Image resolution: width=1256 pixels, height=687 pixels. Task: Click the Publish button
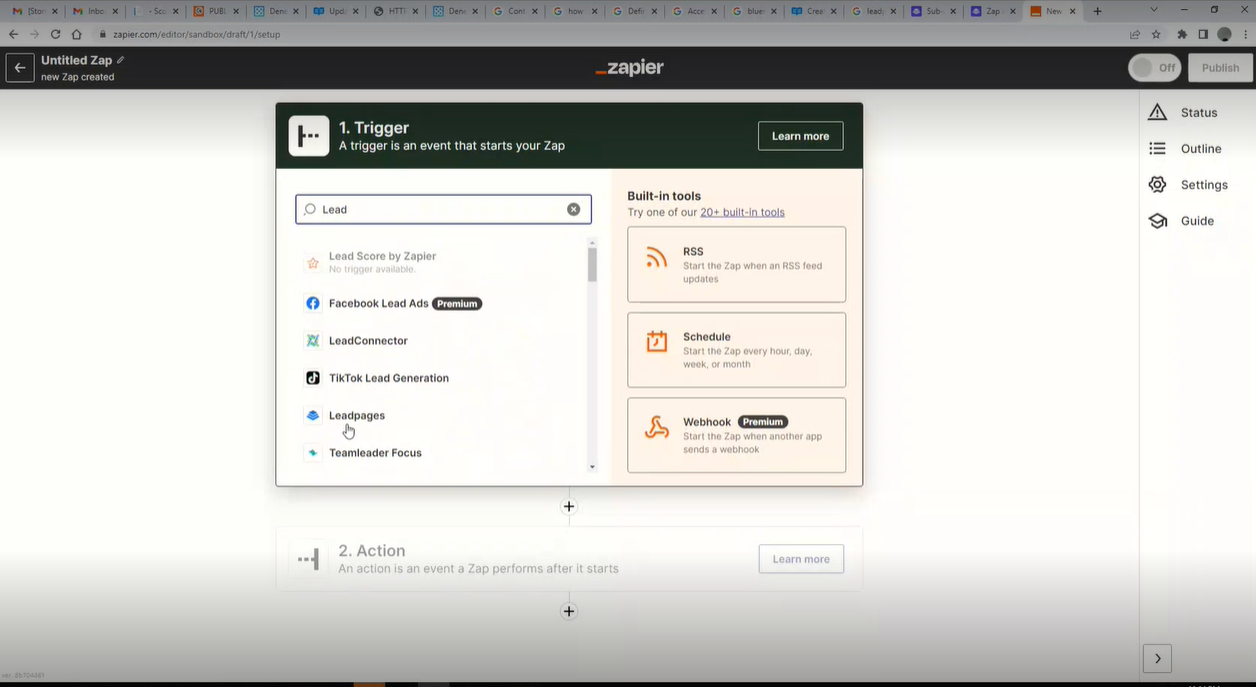click(1220, 68)
